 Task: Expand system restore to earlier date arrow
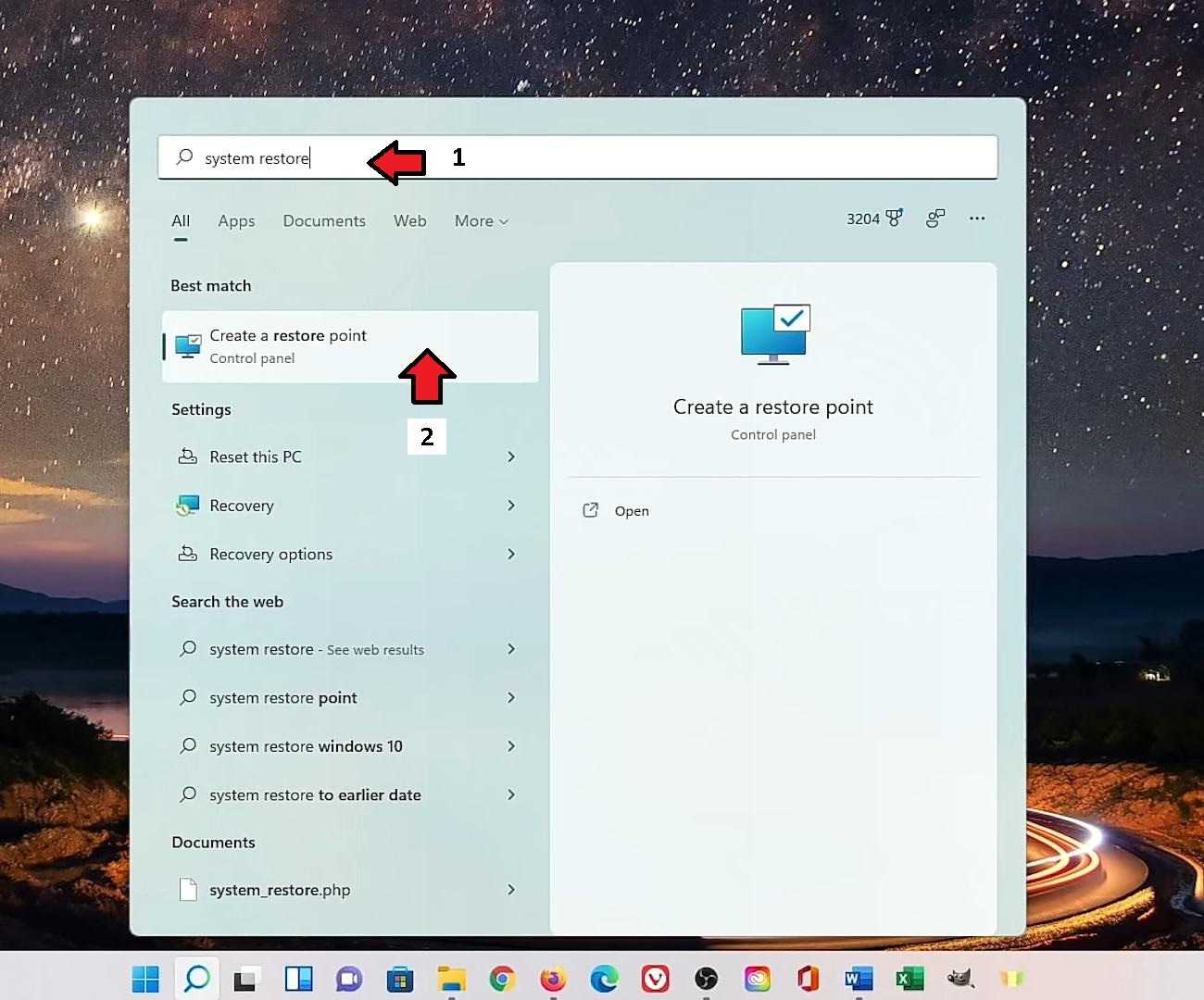tap(511, 794)
